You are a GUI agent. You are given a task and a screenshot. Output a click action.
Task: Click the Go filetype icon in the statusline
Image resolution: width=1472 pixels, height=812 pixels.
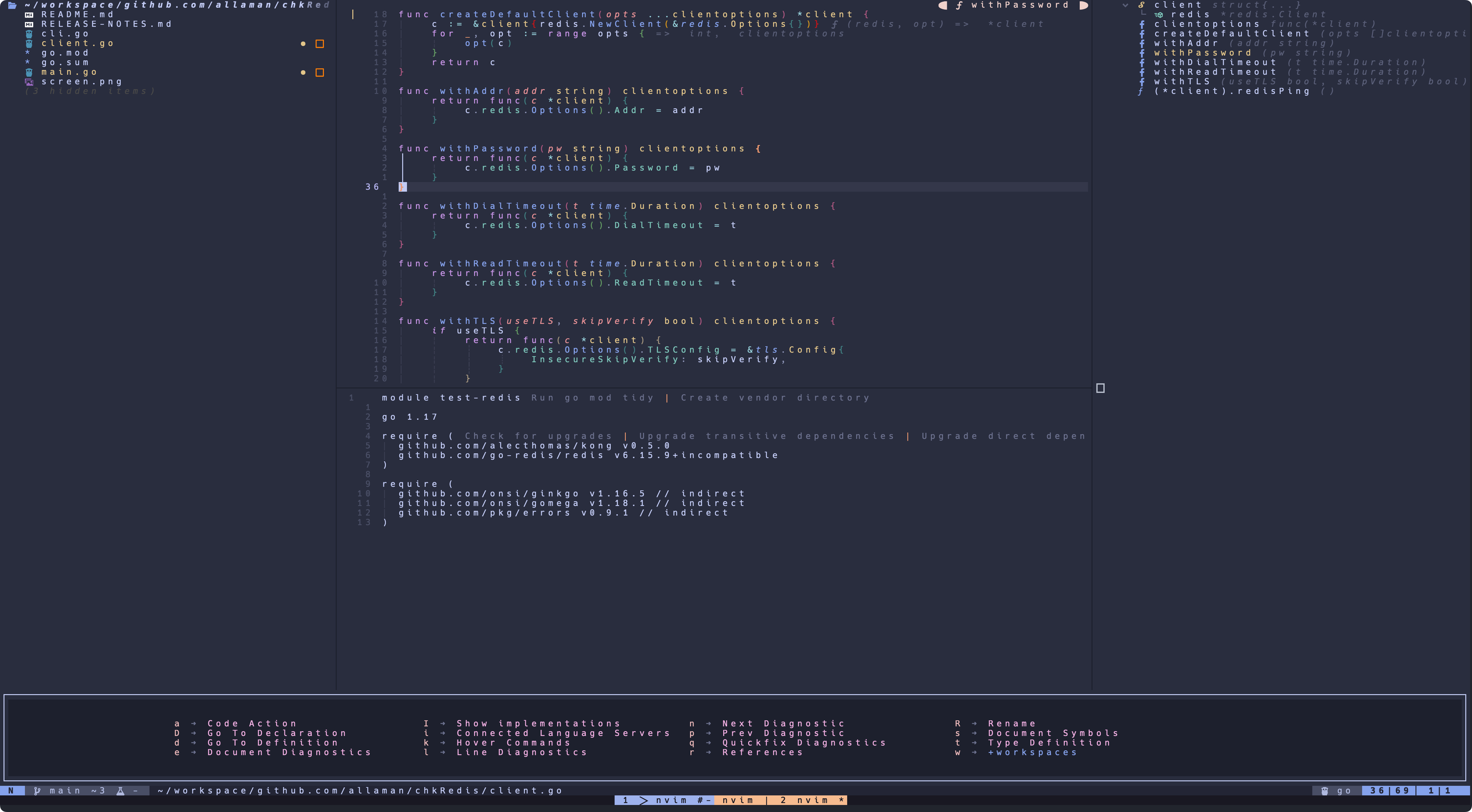[1324, 791]
